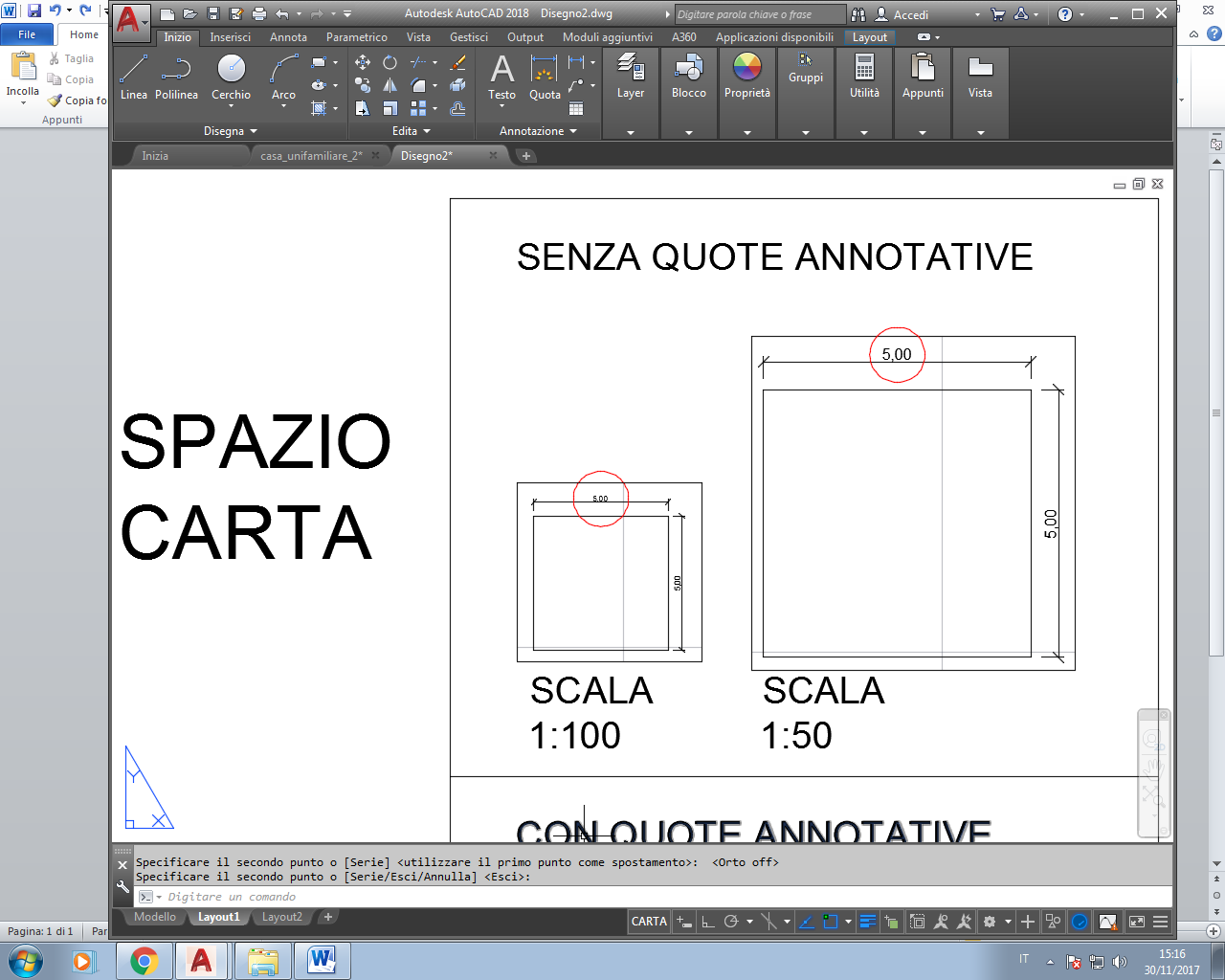This screenshot has height=980, width=1225.
Task: Insert a table from Annotazione panel
Action: [576, 108]
